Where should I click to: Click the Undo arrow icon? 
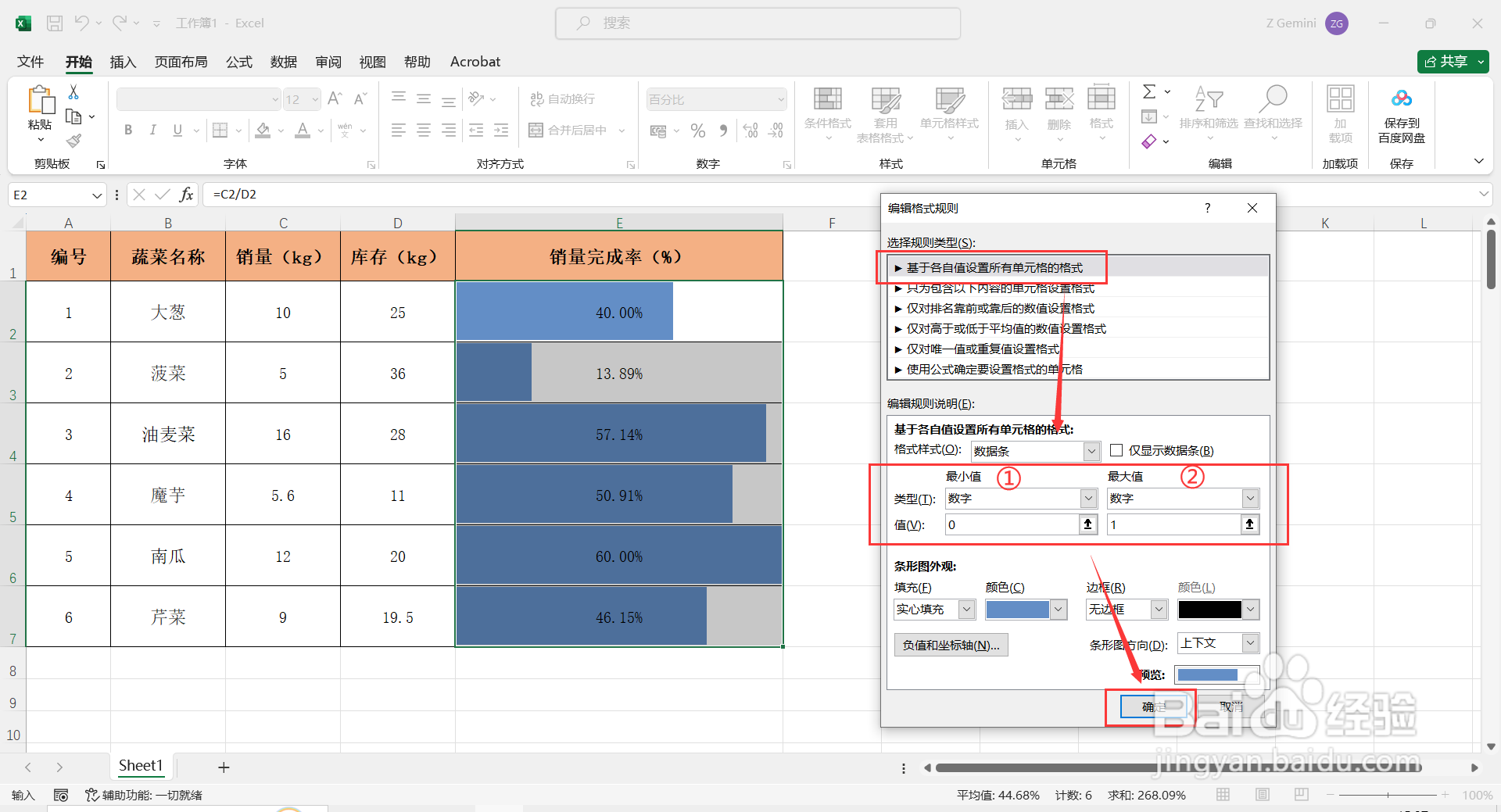click(81, 23)
